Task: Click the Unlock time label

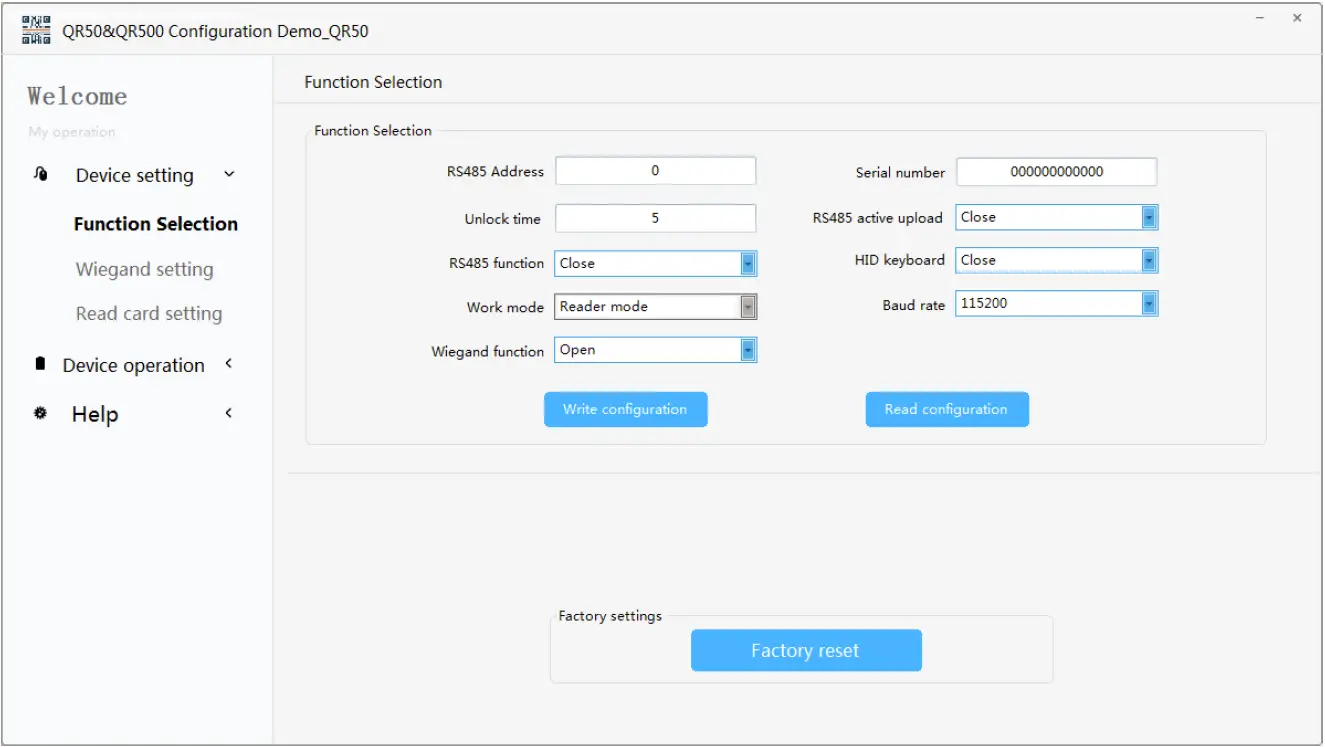Action: point(503,219)
